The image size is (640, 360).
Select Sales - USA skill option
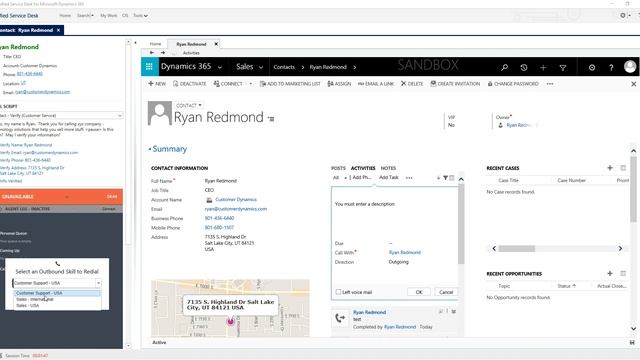(57, 305)
